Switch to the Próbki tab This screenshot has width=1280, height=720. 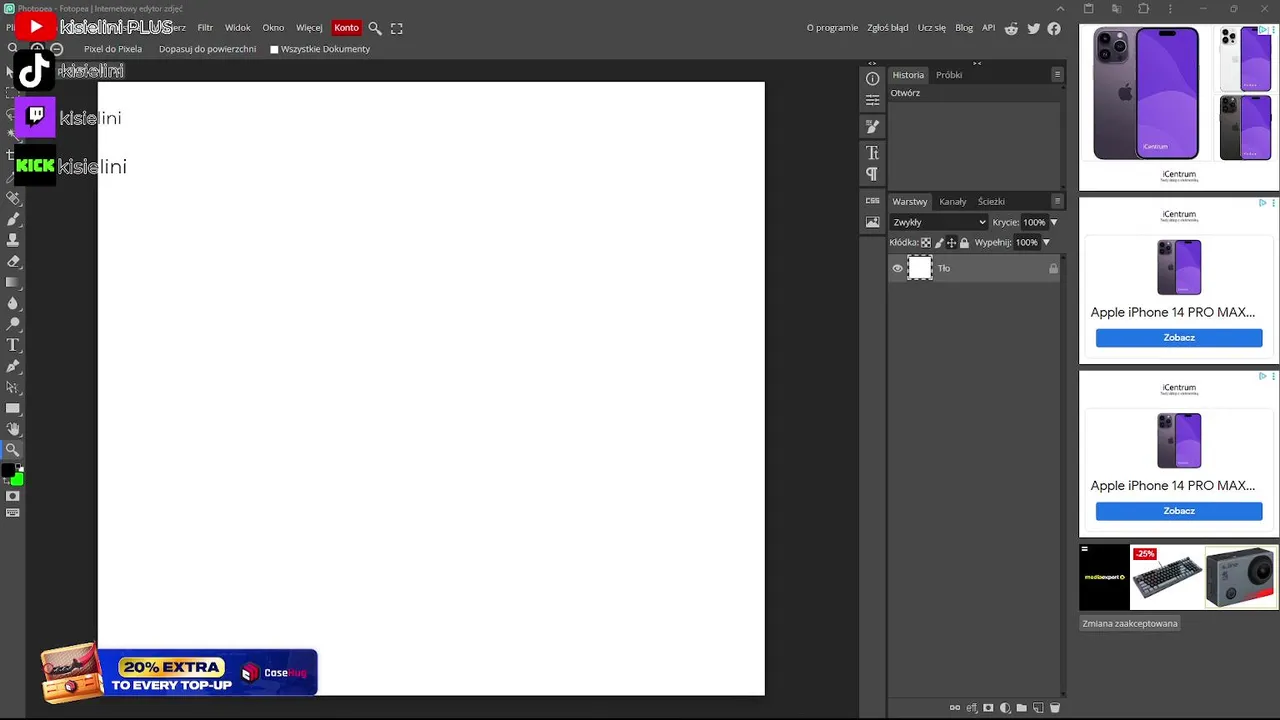coord(949,75)
